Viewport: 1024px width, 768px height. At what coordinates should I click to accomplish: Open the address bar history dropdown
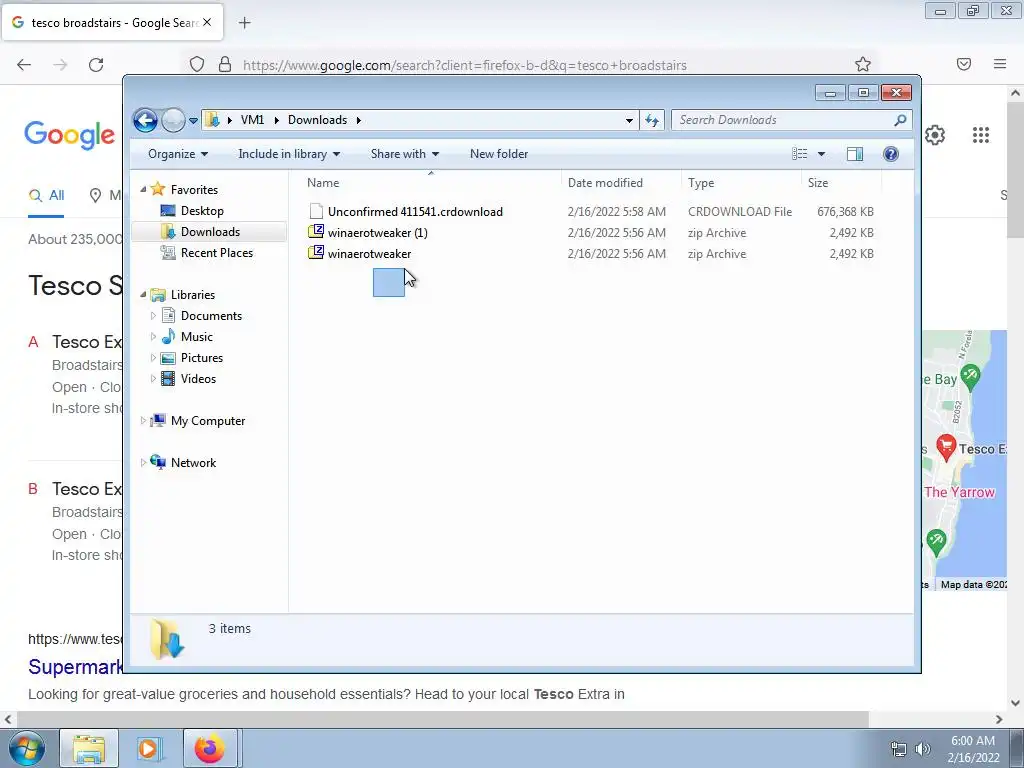pyautogui.click(x=629, y=120)
